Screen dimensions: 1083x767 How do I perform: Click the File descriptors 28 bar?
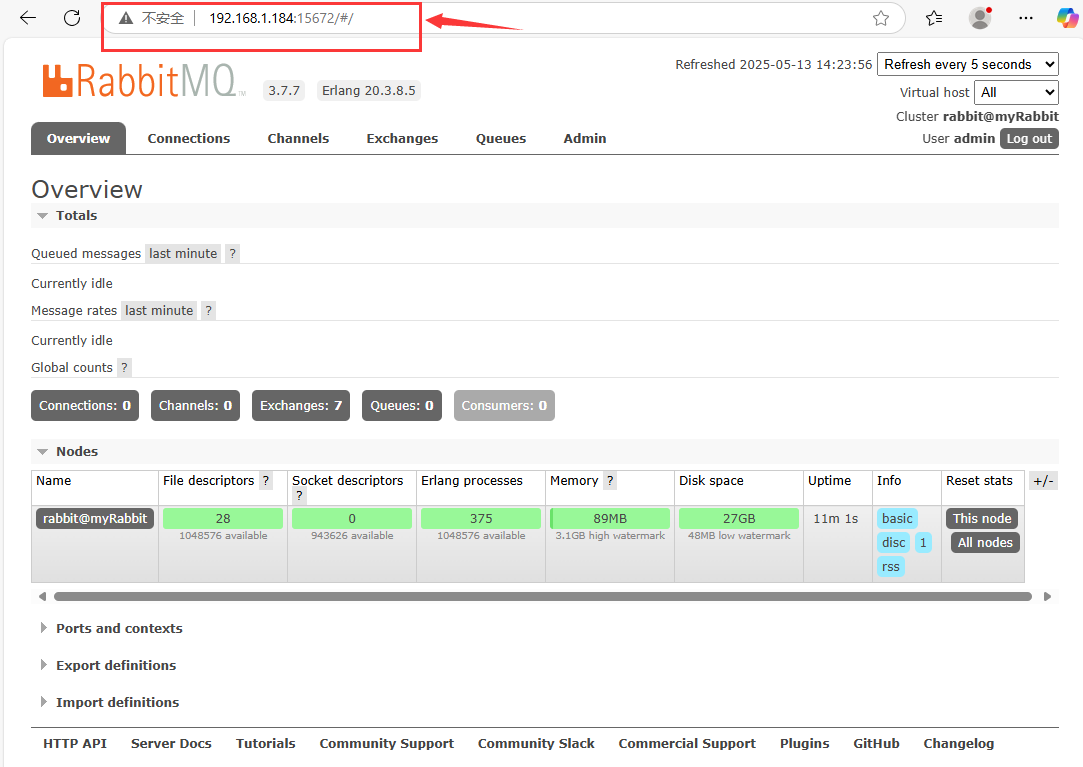[223, 518]
